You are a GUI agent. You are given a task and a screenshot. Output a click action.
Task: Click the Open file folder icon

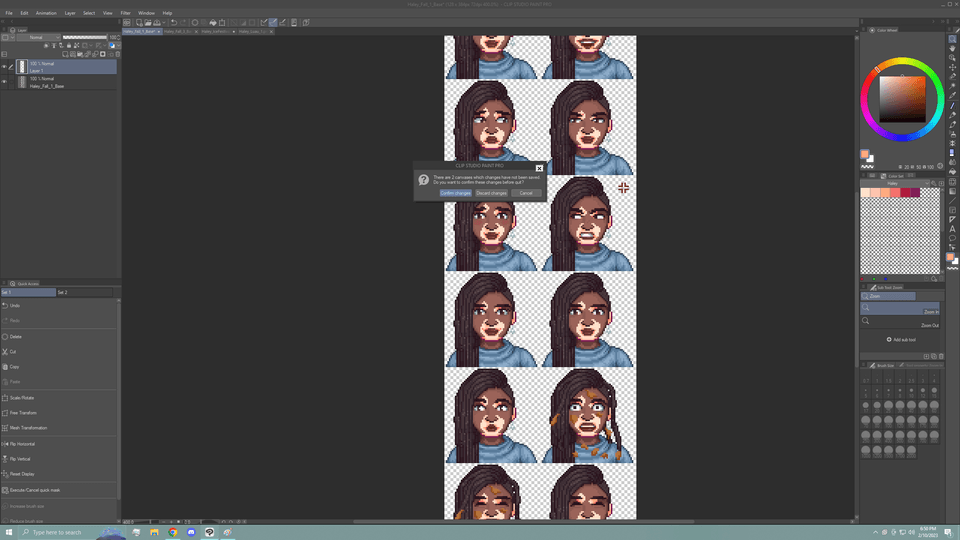pos(148,23)
